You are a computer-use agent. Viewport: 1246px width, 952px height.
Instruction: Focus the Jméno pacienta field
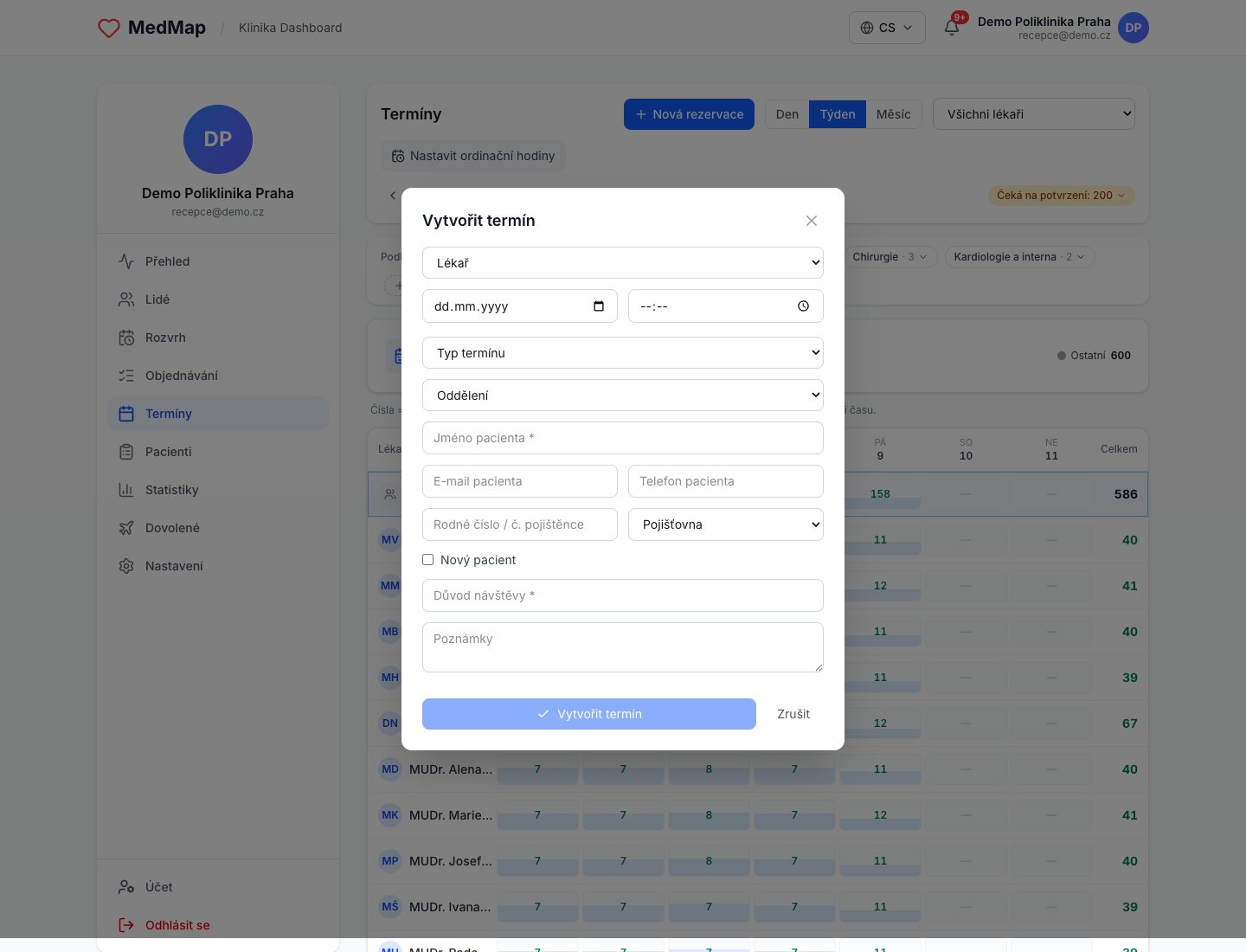623,438
